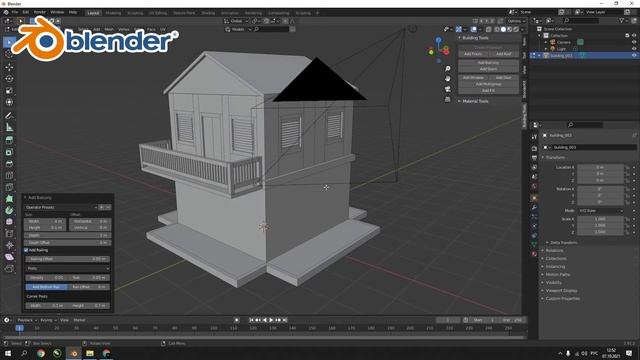Viewport: 640px width, 360px height.
Task: Click the Depth Offset slider field
Action: [x=68, y=242]
